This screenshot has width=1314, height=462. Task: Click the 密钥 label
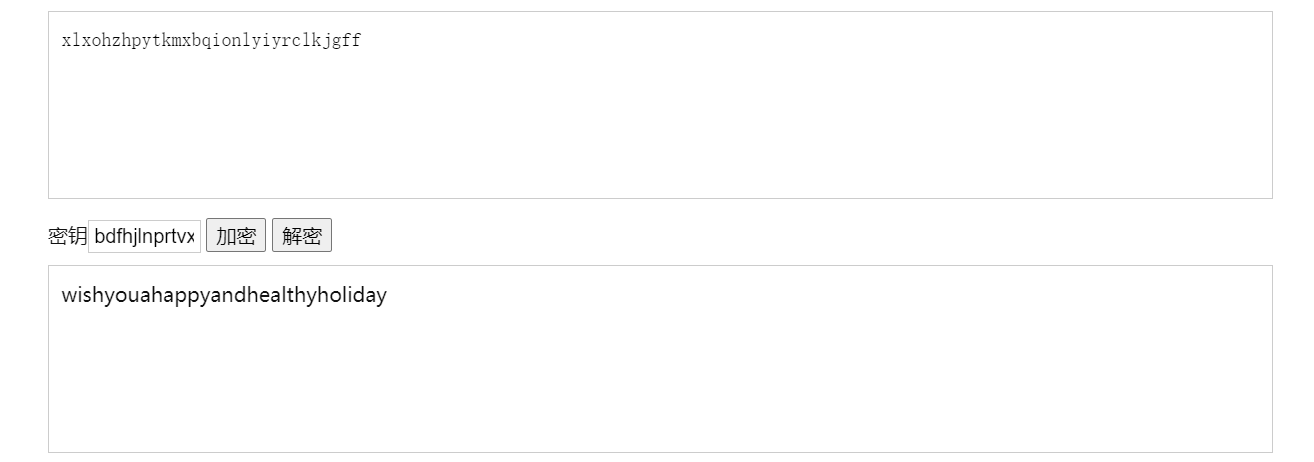(x=67, y=237)
